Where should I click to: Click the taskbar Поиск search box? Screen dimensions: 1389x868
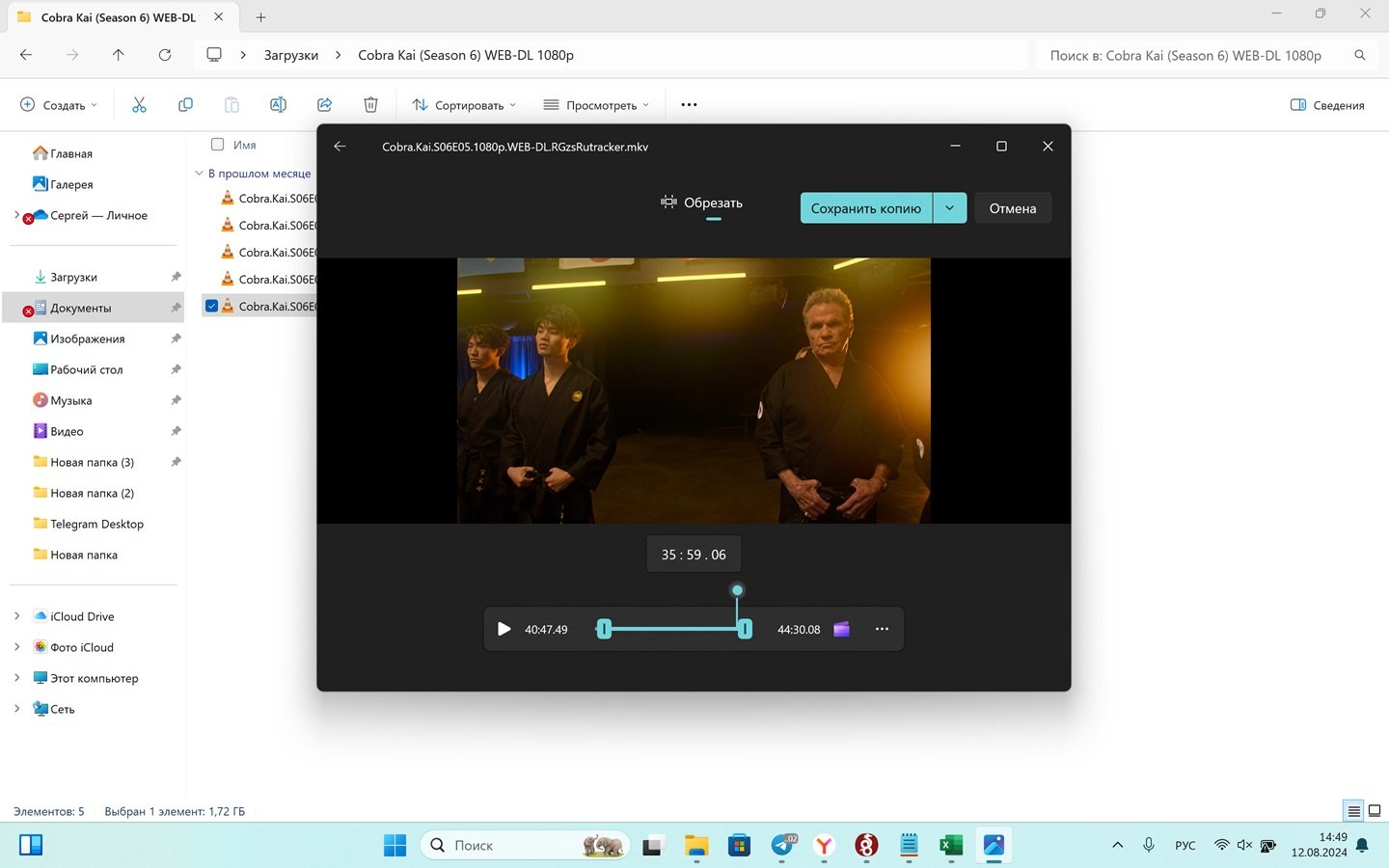click(x=525, y=846)
